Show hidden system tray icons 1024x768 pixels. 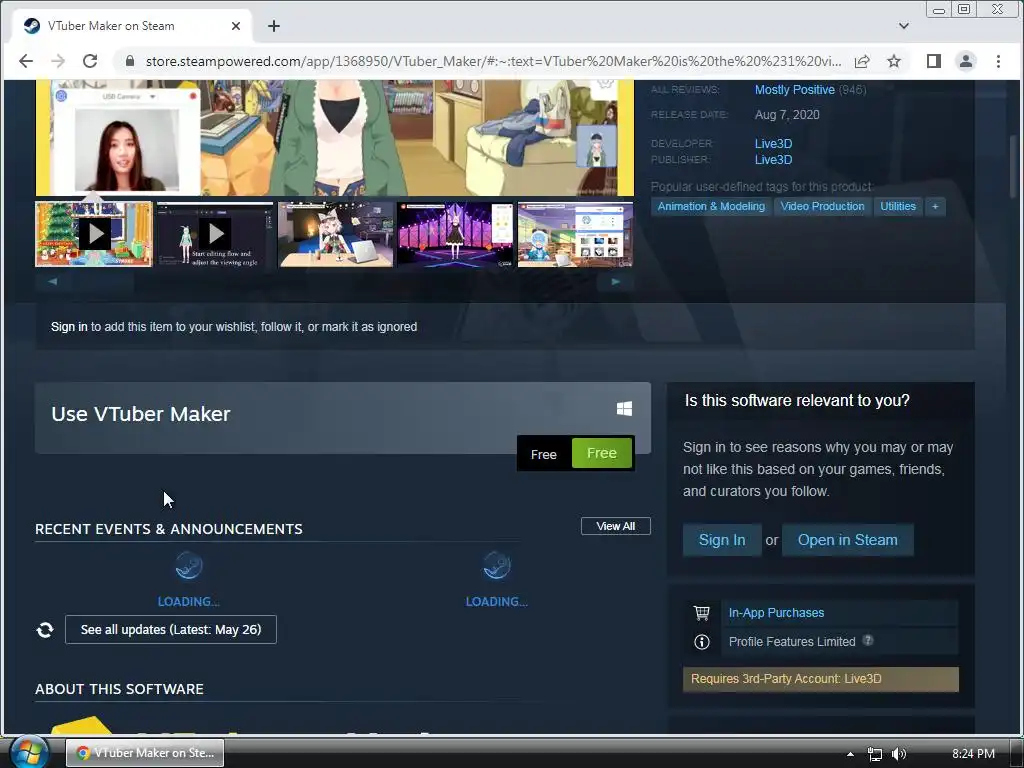[x=850, y=754]
